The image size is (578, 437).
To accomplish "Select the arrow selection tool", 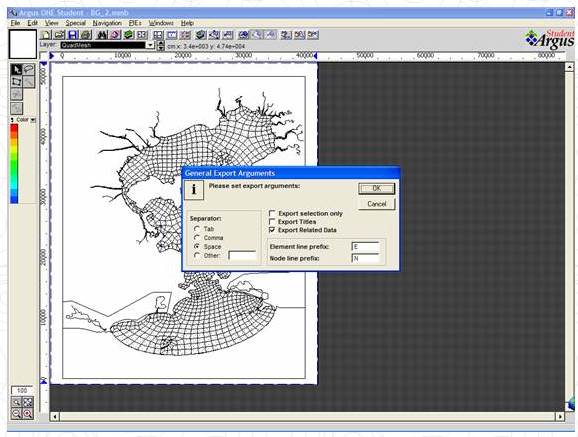I will pos(16,69).
